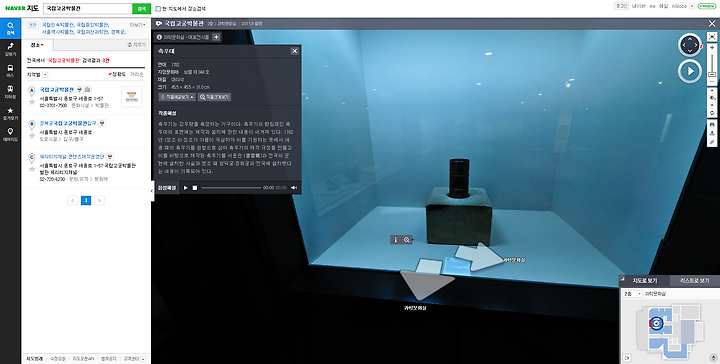Click the save icon in panorama toolbar
This screenshot has width=720, height=364.
[x=712, y=133]
